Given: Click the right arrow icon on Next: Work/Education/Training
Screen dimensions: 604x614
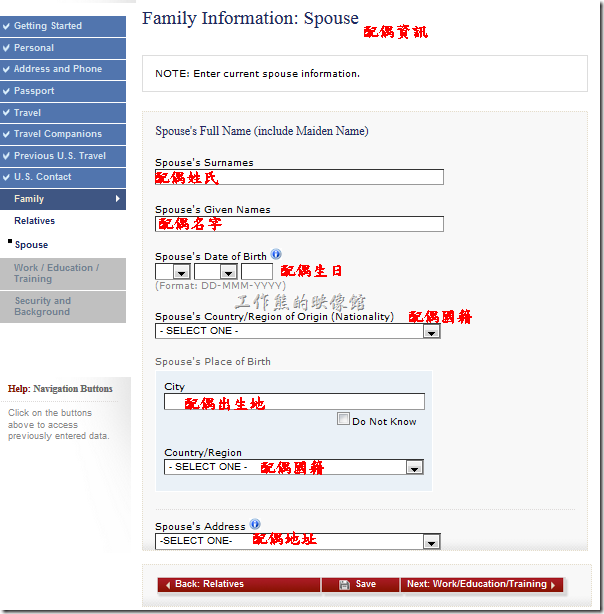Looking at the screenshot, I should [553, 585].
